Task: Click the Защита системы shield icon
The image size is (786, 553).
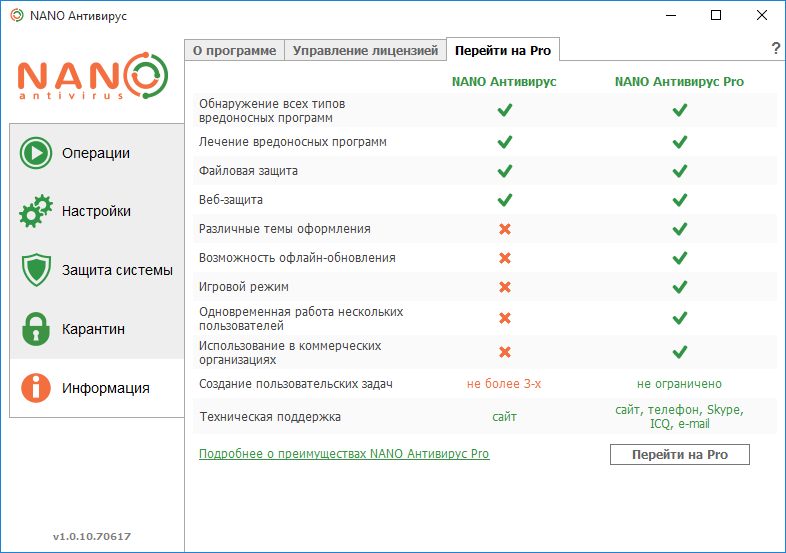Action: tap(36, 270)
